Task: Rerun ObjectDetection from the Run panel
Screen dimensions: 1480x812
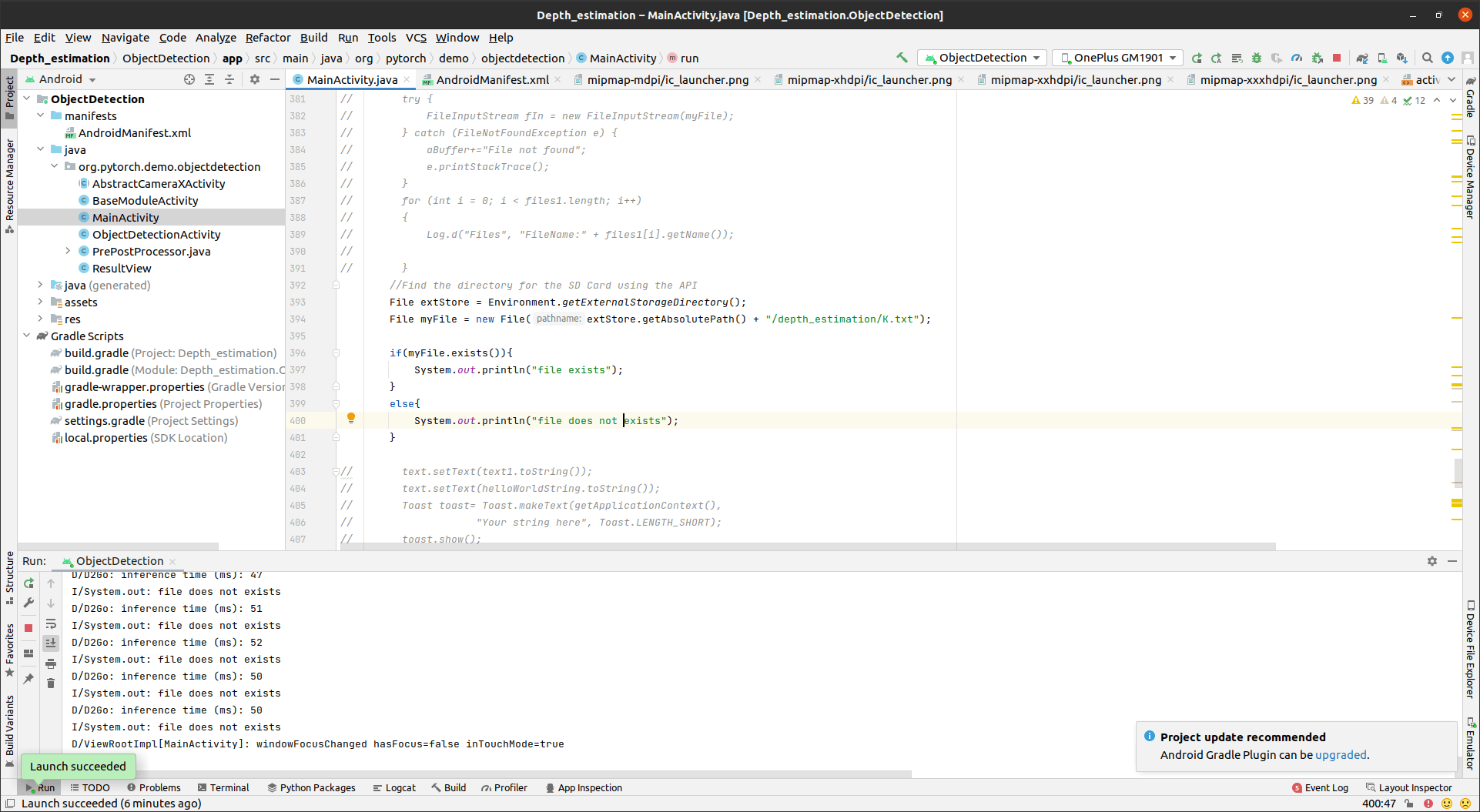Action: [28, 583]
